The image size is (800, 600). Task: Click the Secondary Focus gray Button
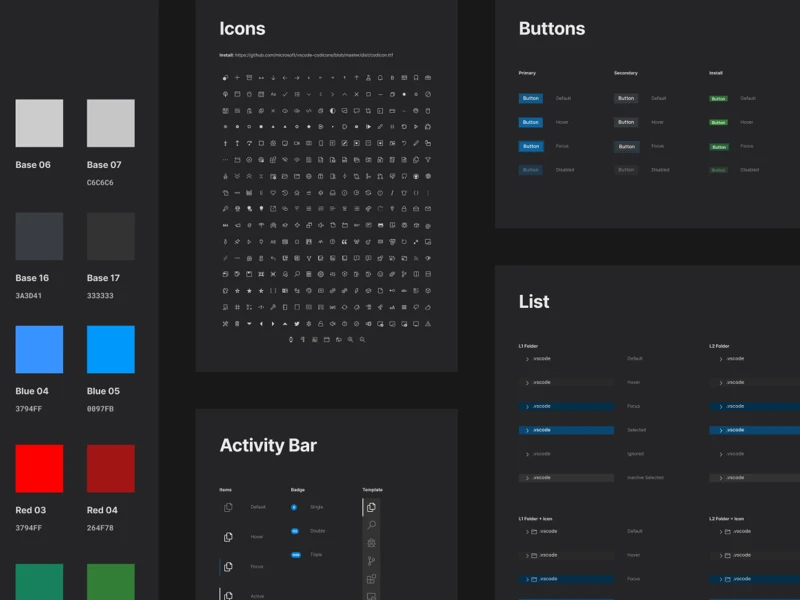pyautogui.click(x=627, y=146)
